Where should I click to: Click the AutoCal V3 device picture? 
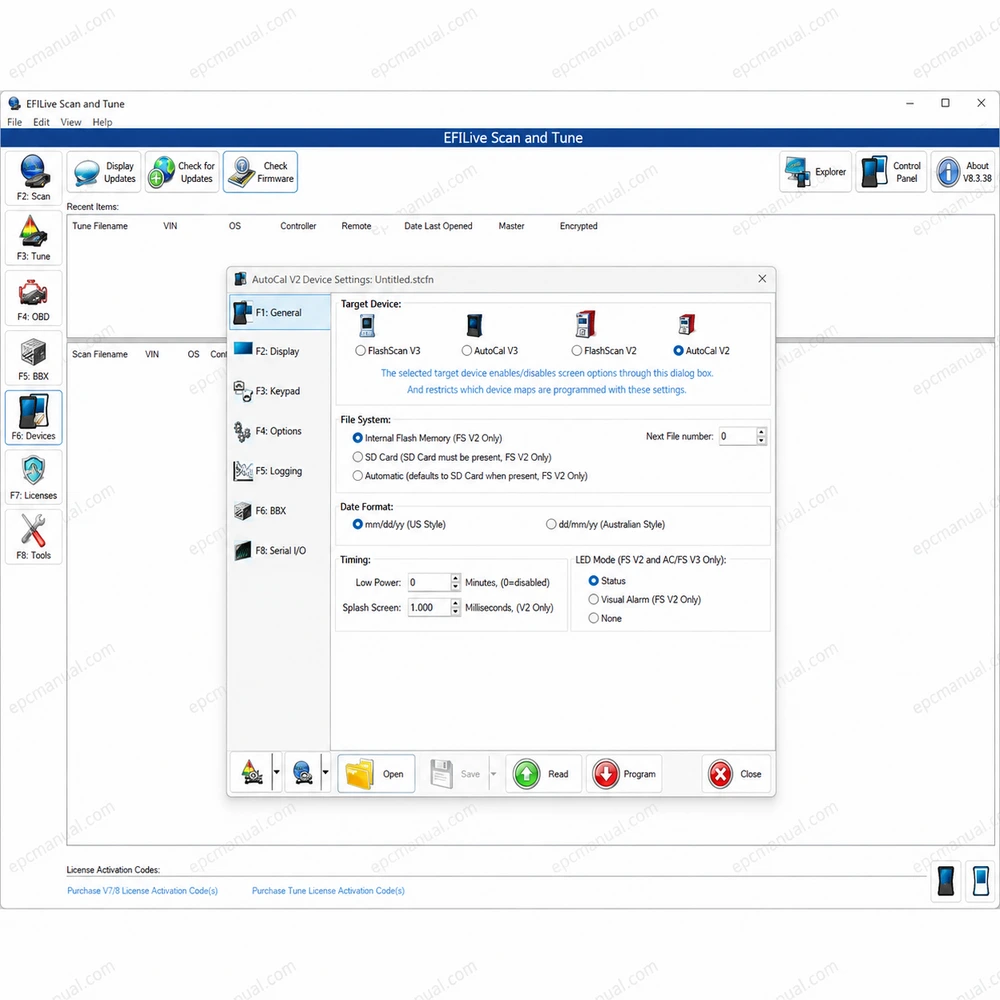coord(474,325)
